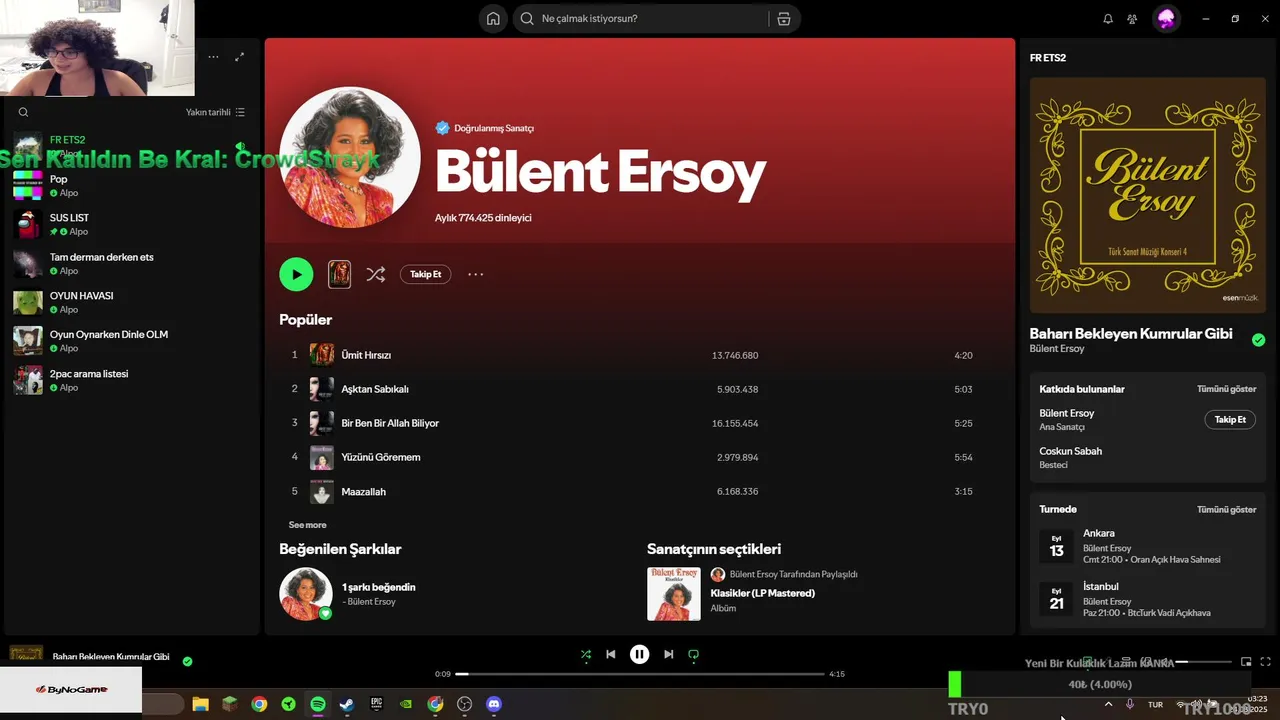This screenshot has height=720, width=1280.
Task: Open album art in now playing panel
Action: coord(1148,196)
